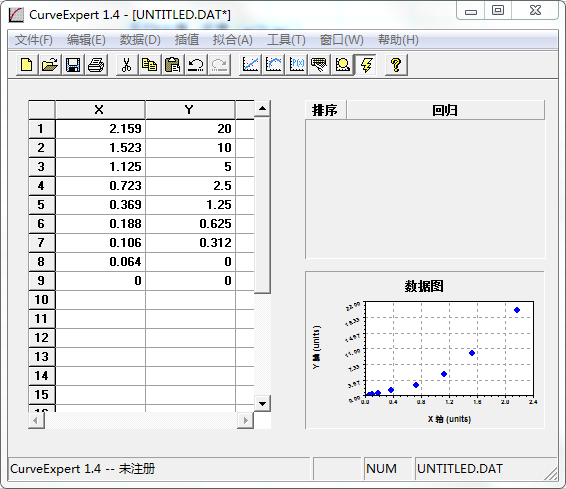Click empty Y cell in row 11
This screenshot has width=566, height=489.
pos(190,319)
